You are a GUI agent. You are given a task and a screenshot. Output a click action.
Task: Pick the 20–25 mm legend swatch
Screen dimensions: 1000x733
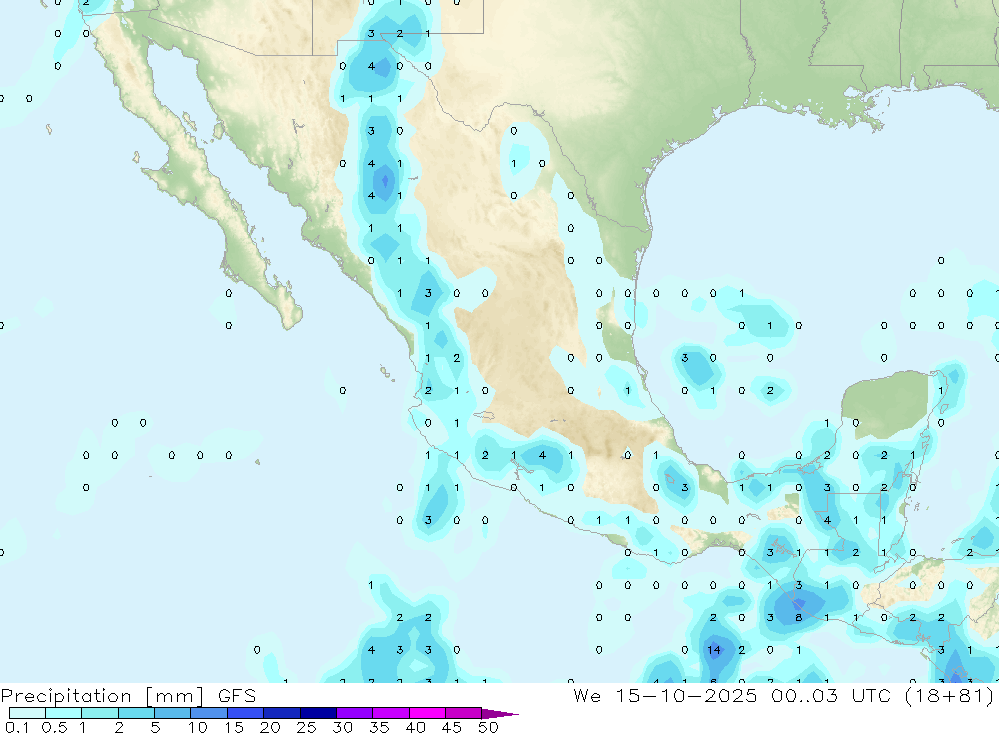(282, 713)
